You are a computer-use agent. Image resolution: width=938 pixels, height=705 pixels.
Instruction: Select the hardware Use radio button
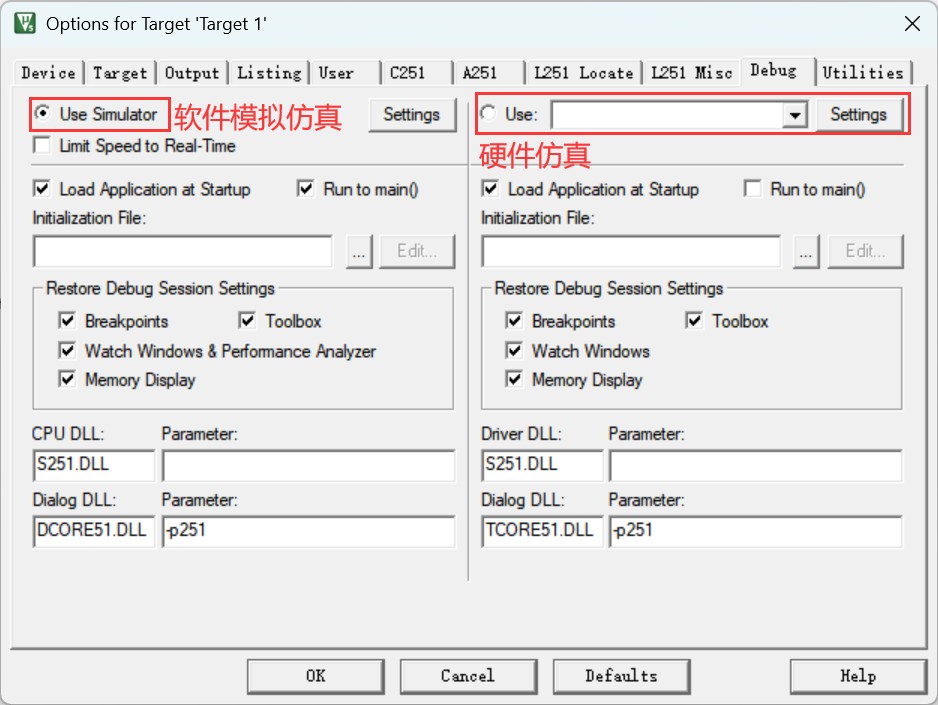(x=488, y=112)
